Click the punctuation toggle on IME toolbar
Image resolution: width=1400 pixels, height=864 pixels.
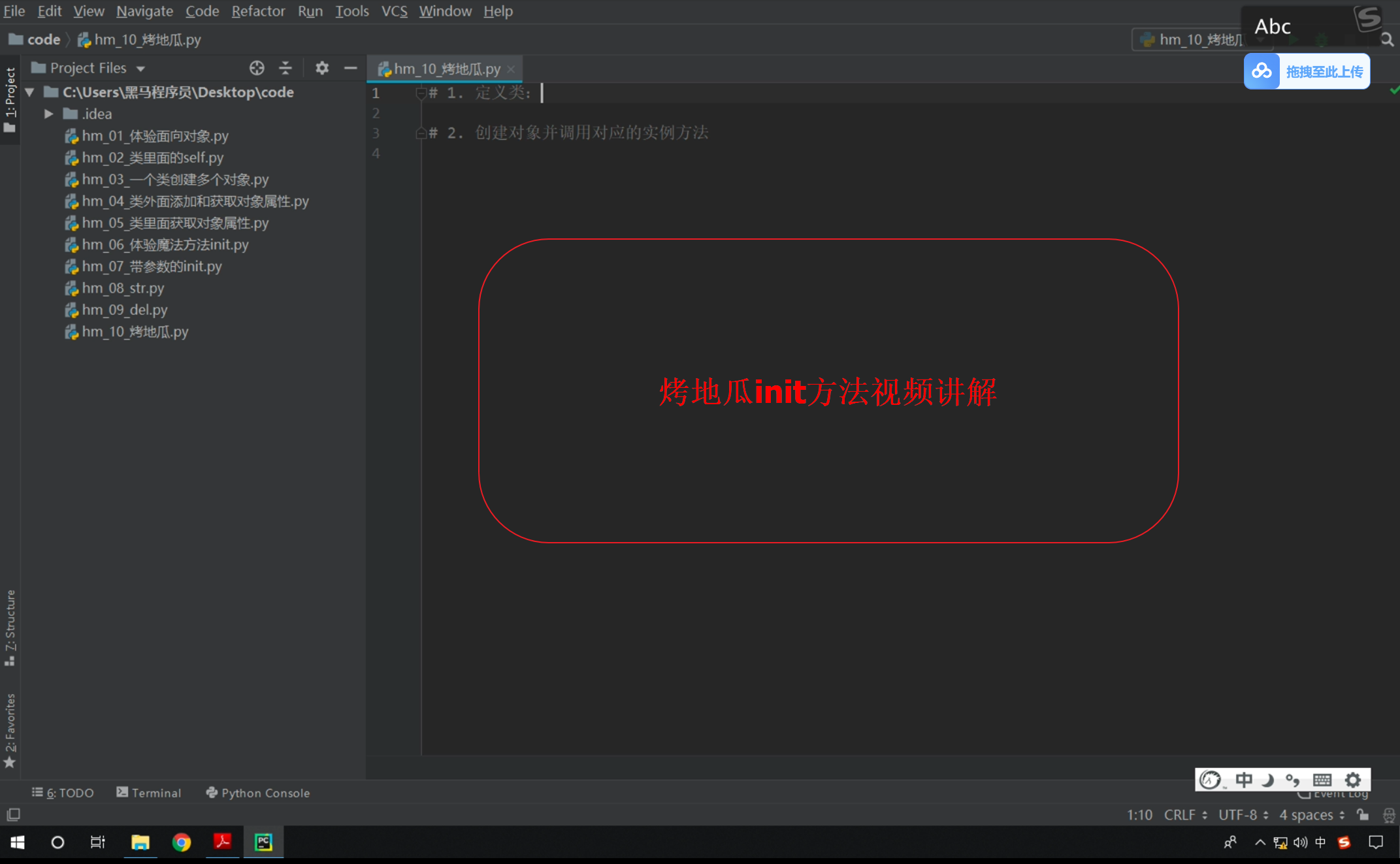[x=1292, y=780]
